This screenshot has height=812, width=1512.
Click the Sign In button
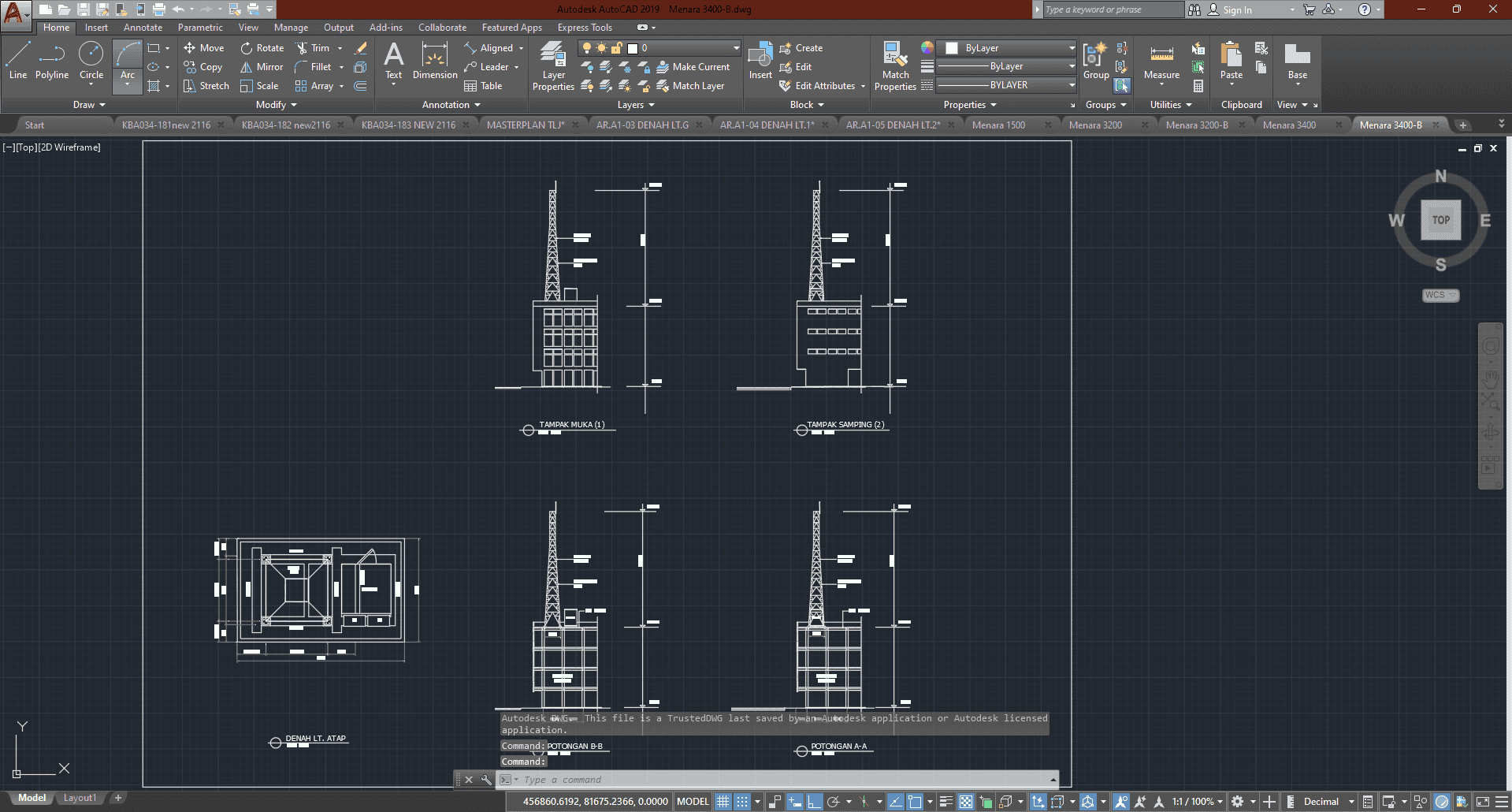1236,10
